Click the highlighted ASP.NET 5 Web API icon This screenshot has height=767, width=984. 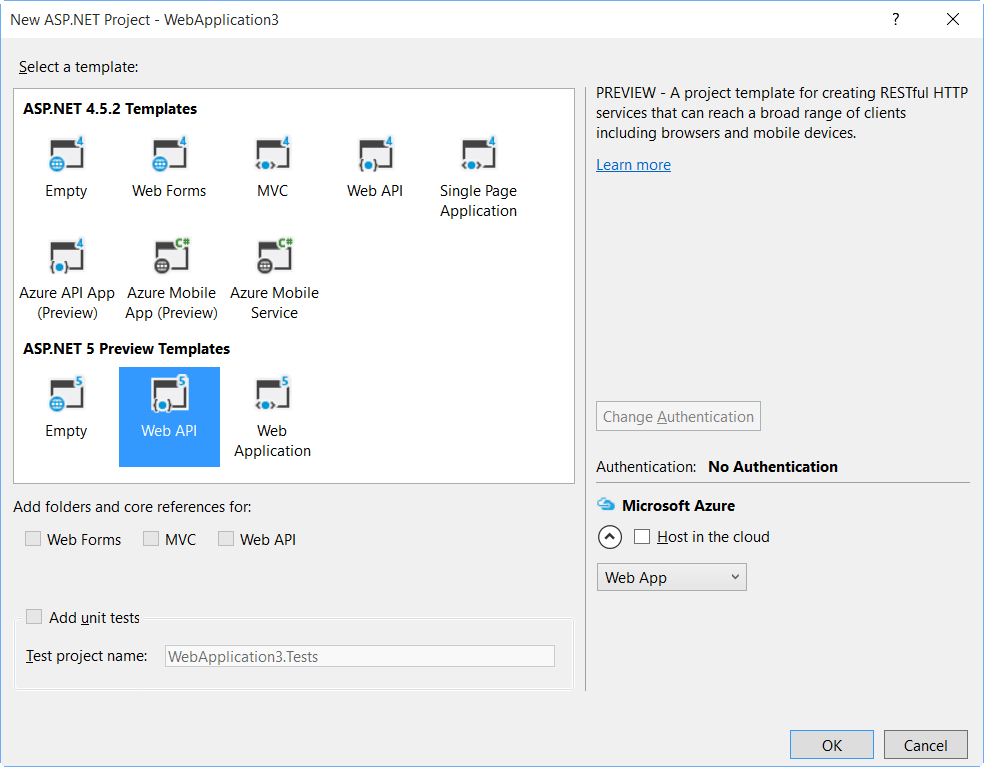(169, 394)
